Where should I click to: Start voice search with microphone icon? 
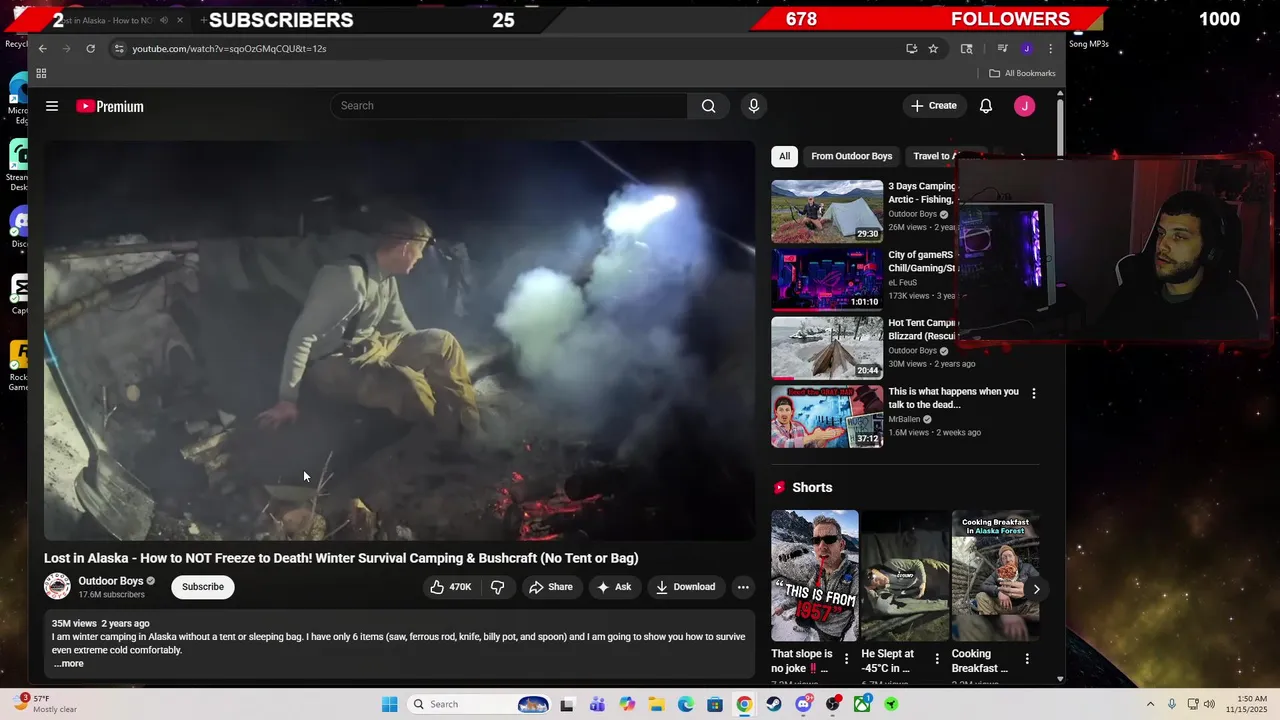pyautogui.click(x=754, y=106)
